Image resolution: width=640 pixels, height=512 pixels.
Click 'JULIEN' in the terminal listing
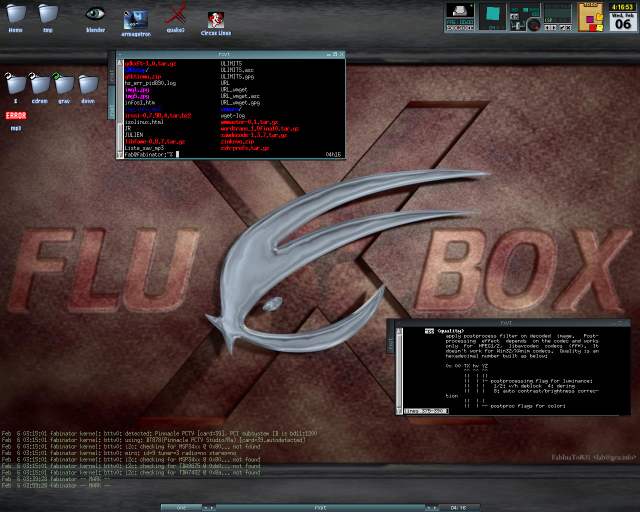coord(134,135)
